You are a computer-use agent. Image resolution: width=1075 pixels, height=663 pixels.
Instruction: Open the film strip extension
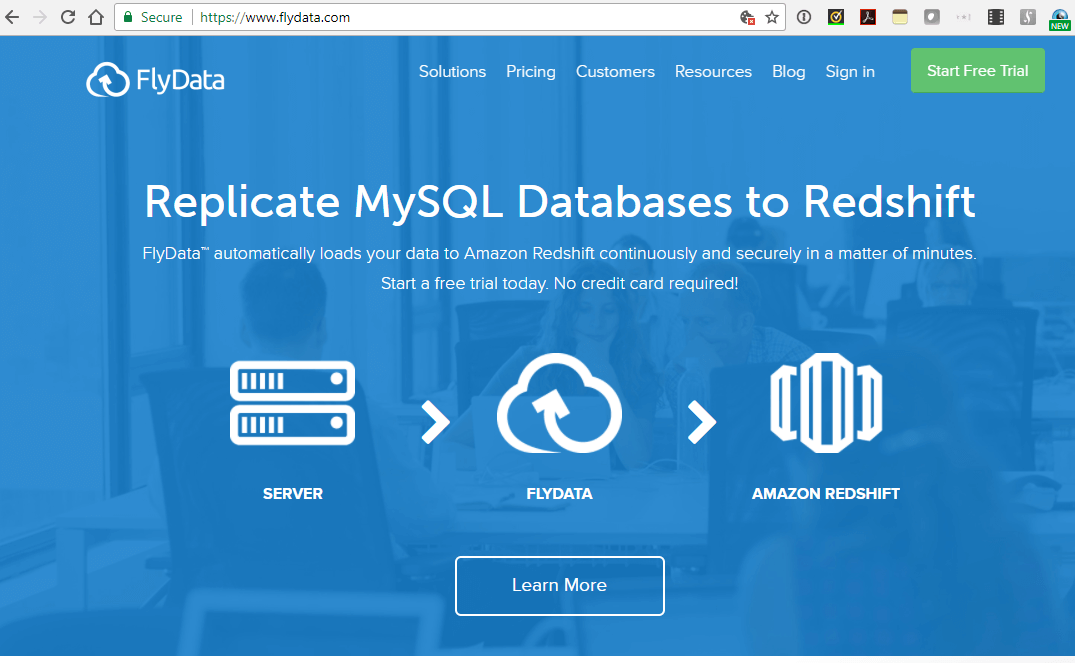[995, 17]
